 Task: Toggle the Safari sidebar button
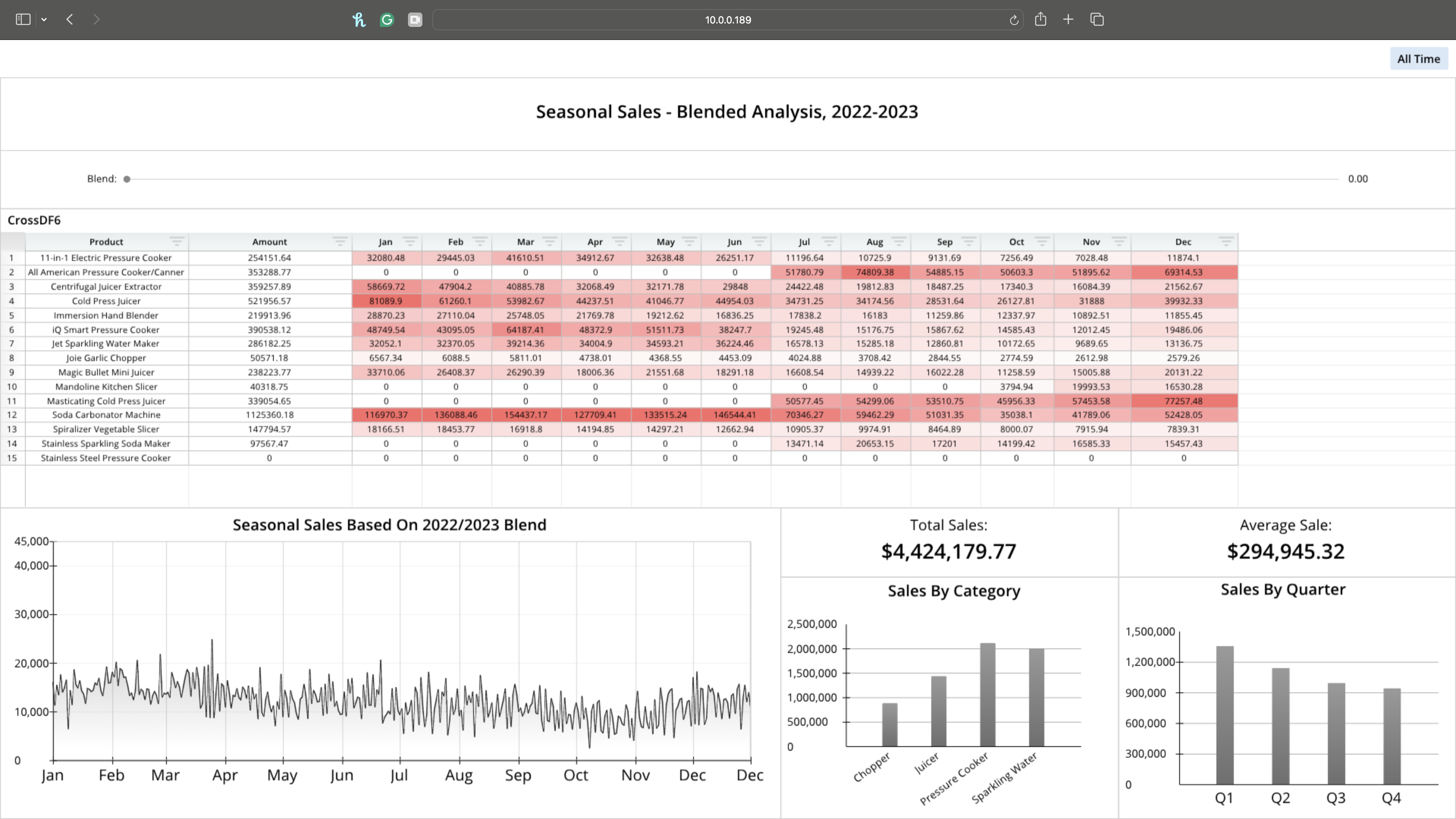coord(23,19)
